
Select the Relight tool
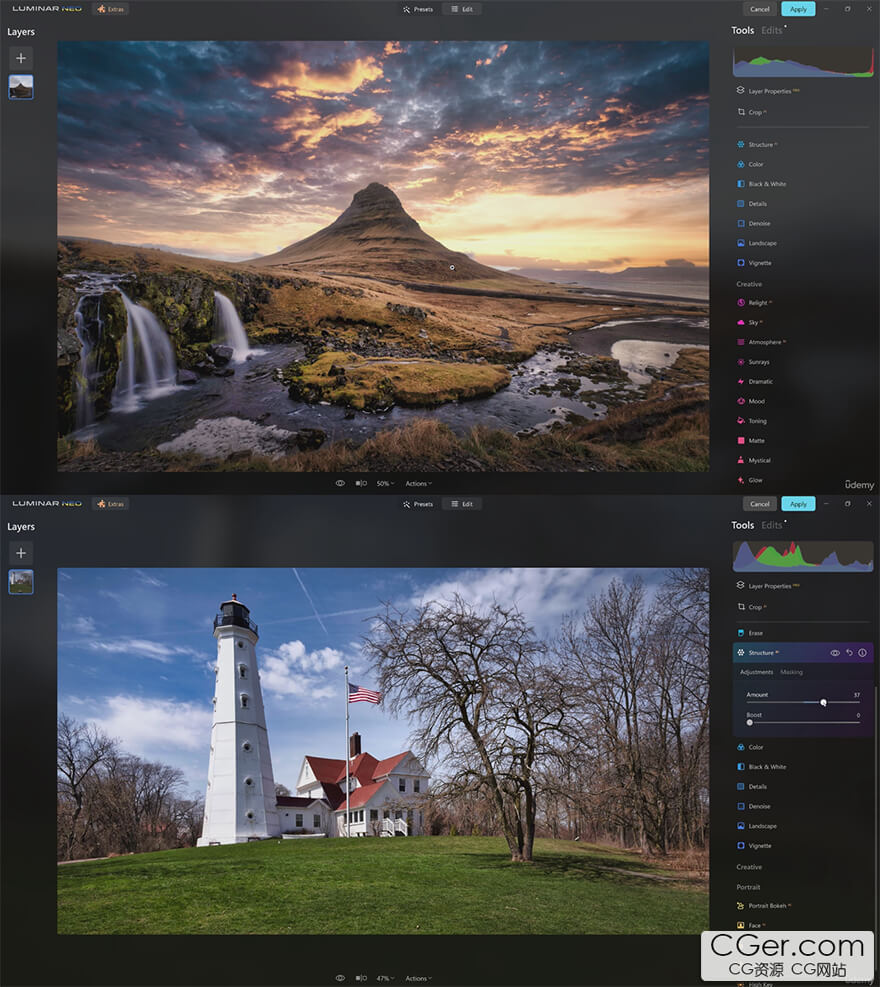click(758, 303)
